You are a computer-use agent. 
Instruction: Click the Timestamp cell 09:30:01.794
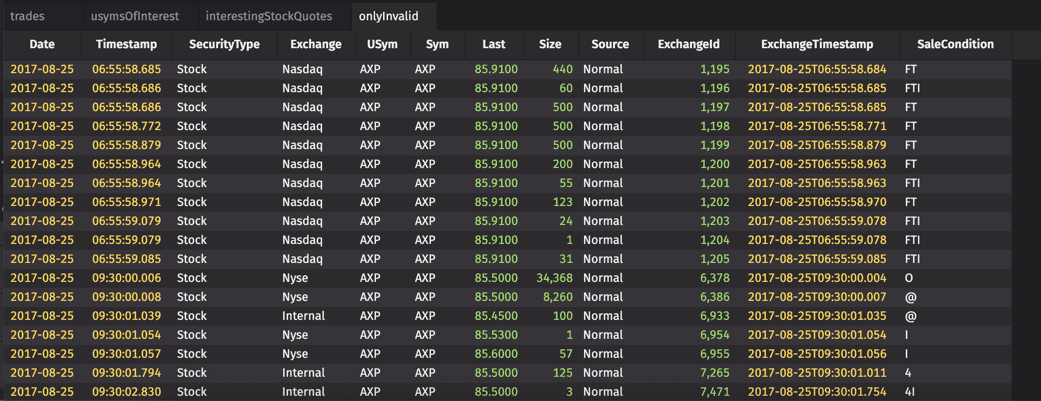pos(126,373)
